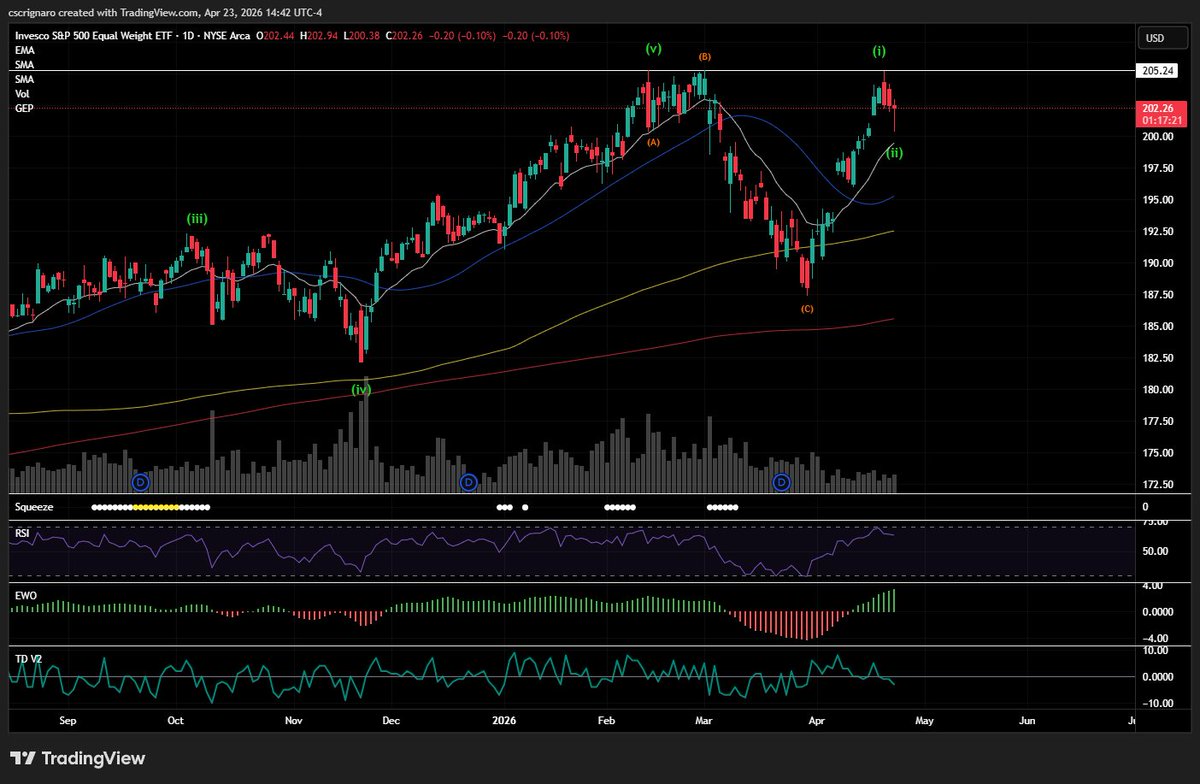The height and width of the screenshot is (784, 1200).
Task: Click the 182.50 price axis label
Action: pos(1160,358)
